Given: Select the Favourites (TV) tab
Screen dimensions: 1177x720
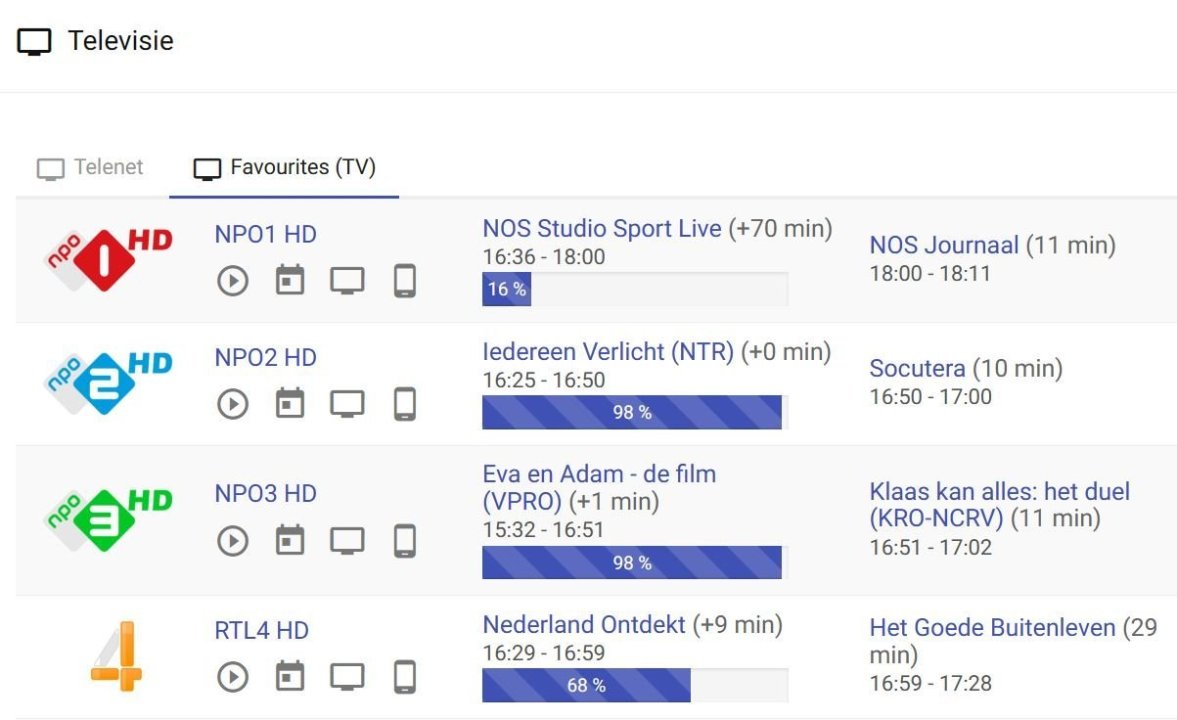Looking at the screenshot, I should pyautogui.click(x=285, y=168).
